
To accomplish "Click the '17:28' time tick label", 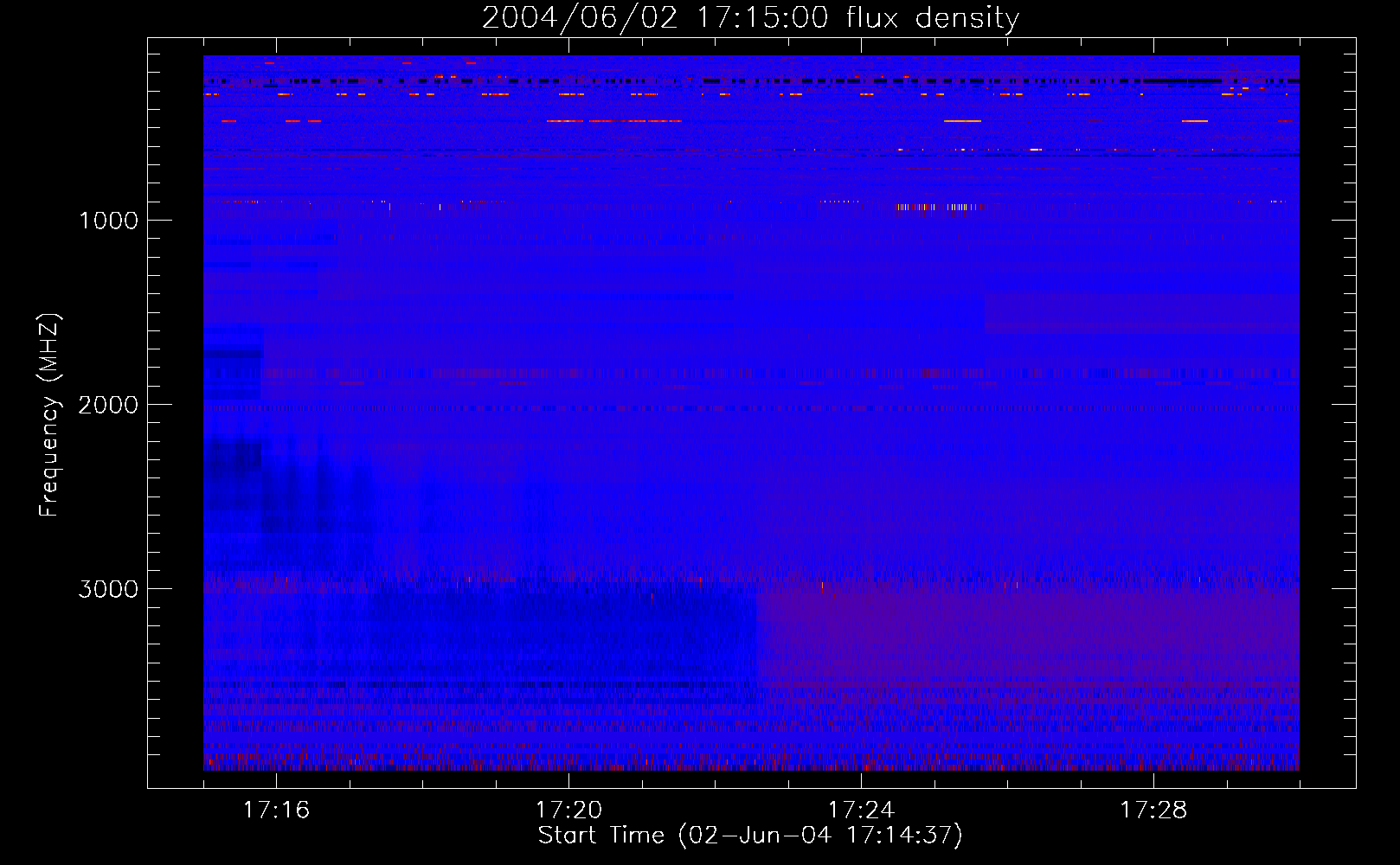I will pyautogui.click(x=1153, y=810).
